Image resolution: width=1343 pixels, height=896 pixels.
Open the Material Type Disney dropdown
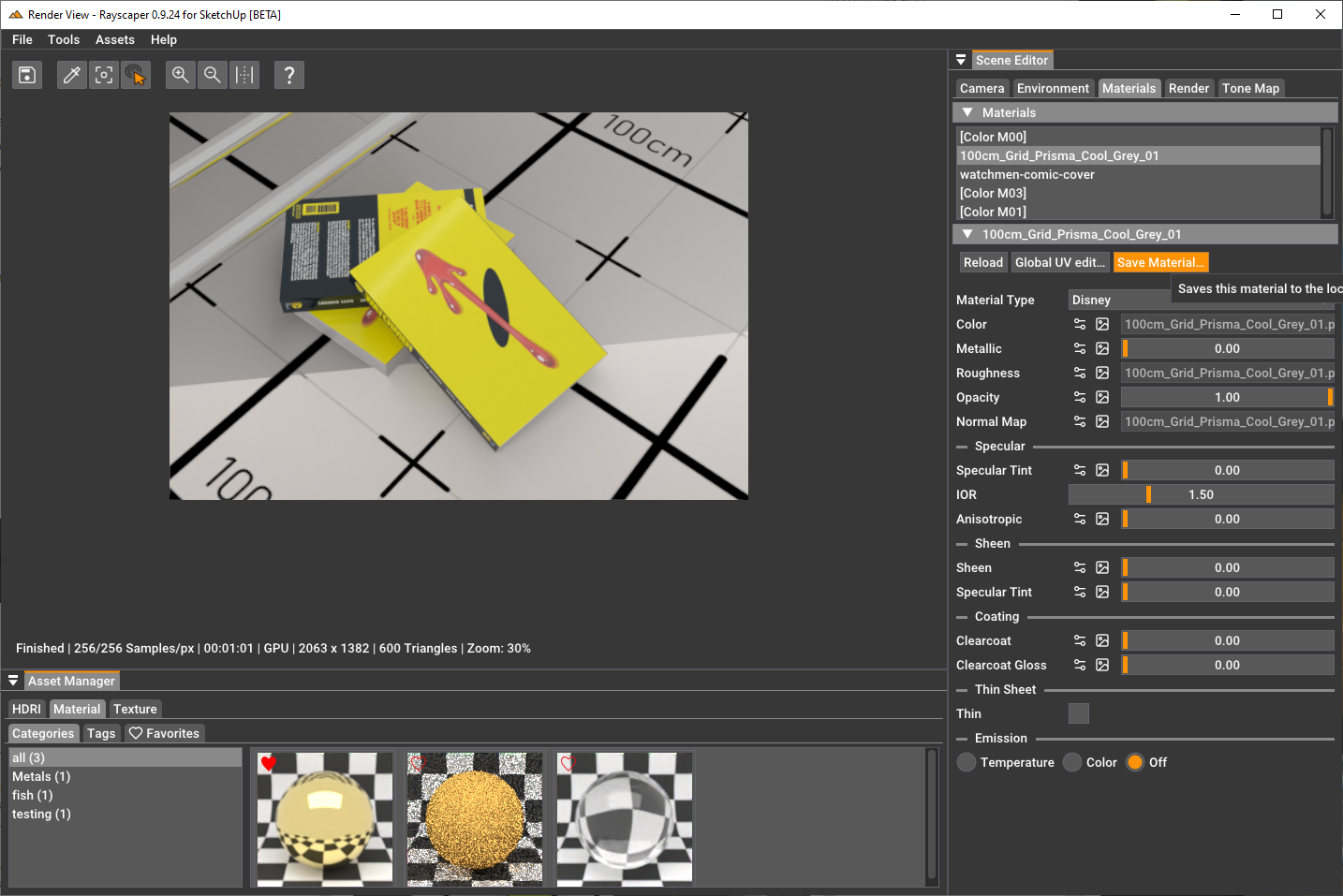1202,300
